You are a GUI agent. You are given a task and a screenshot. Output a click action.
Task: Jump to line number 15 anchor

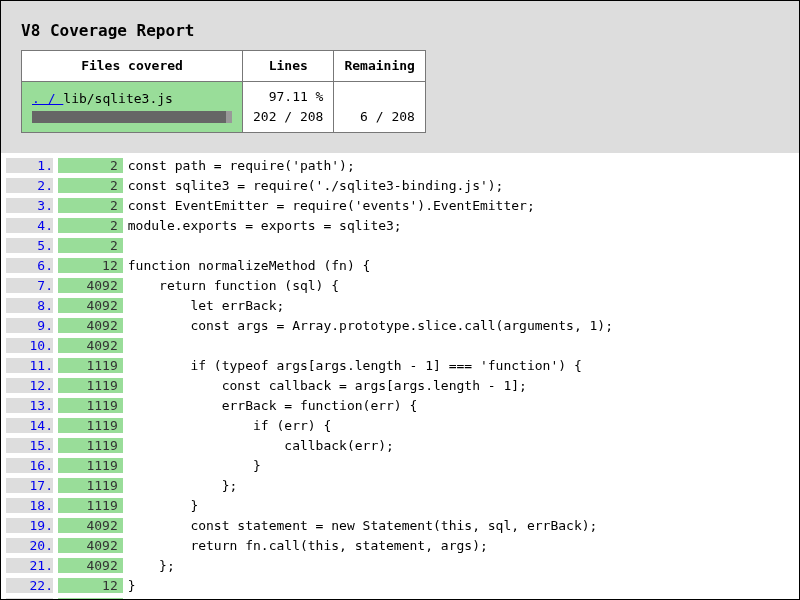tap(41, 446)
